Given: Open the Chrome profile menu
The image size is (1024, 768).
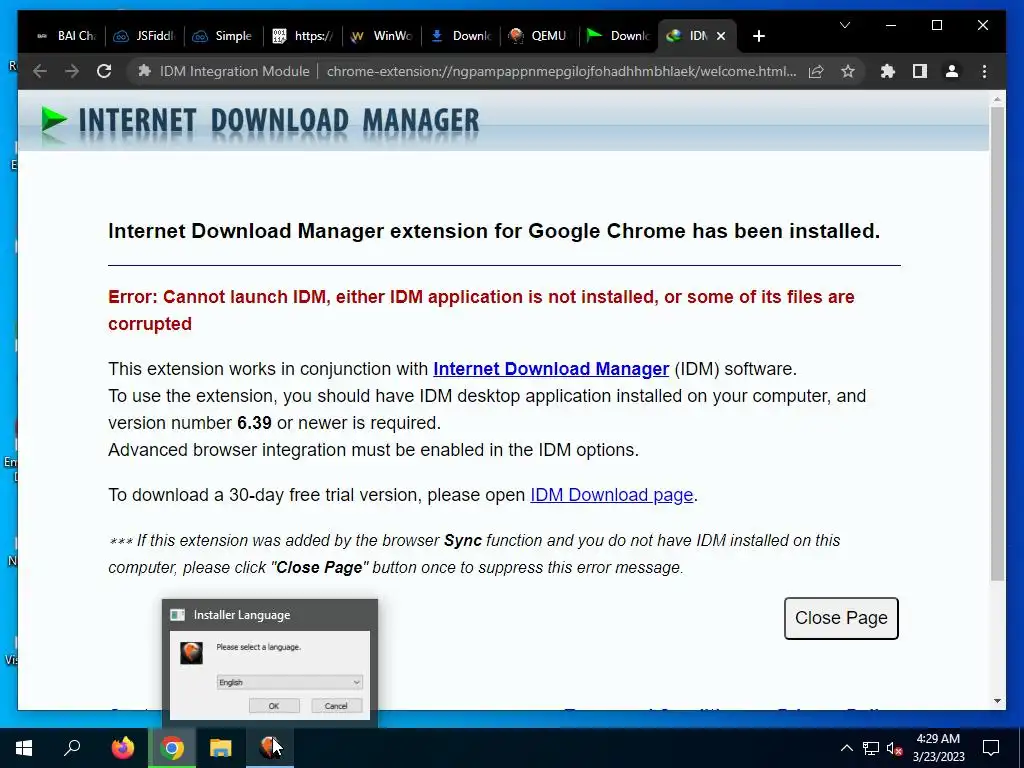Looking at the screenshot, I should [x=952, y=71].
